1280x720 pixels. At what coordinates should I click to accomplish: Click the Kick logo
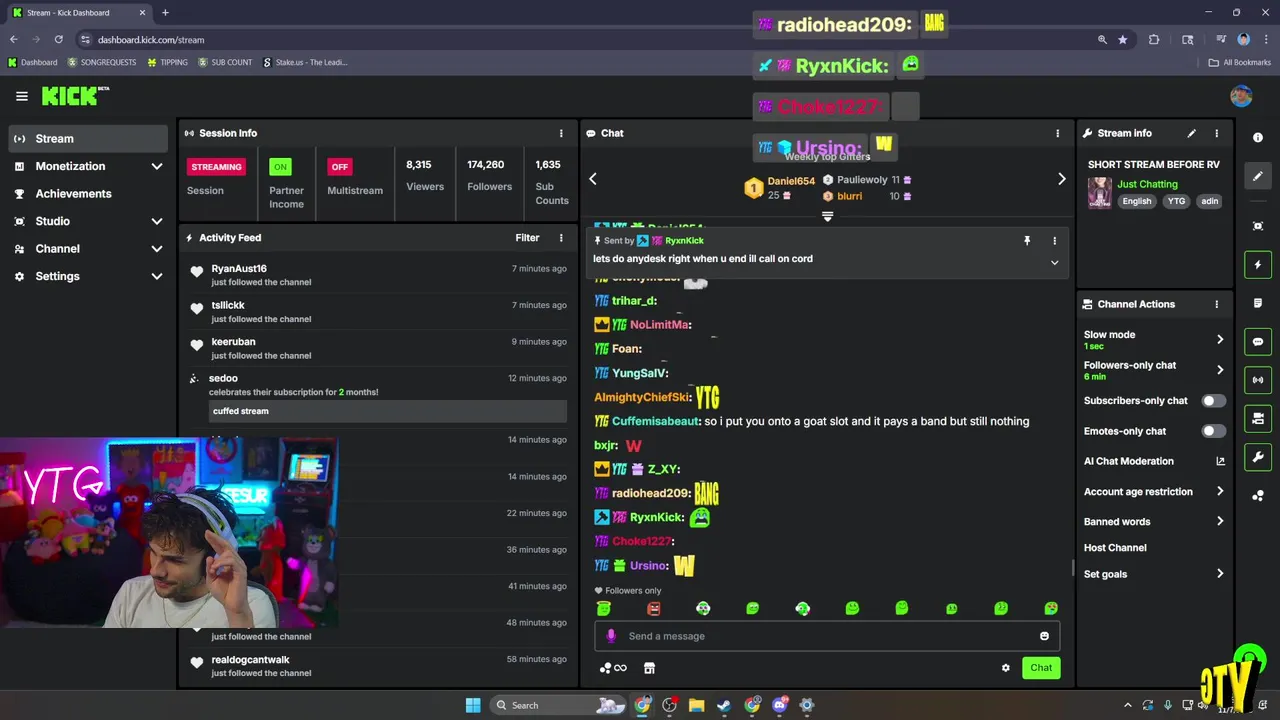tap(74, 96)
